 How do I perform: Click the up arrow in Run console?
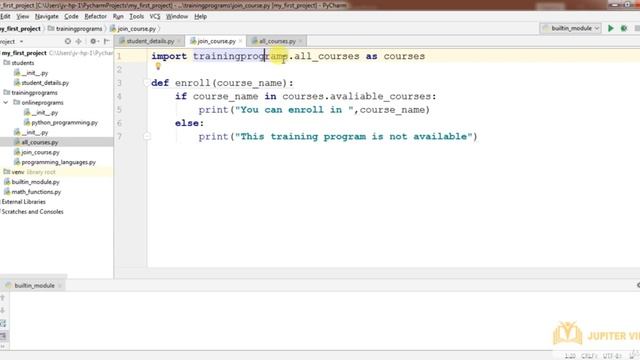pos(3,298)
